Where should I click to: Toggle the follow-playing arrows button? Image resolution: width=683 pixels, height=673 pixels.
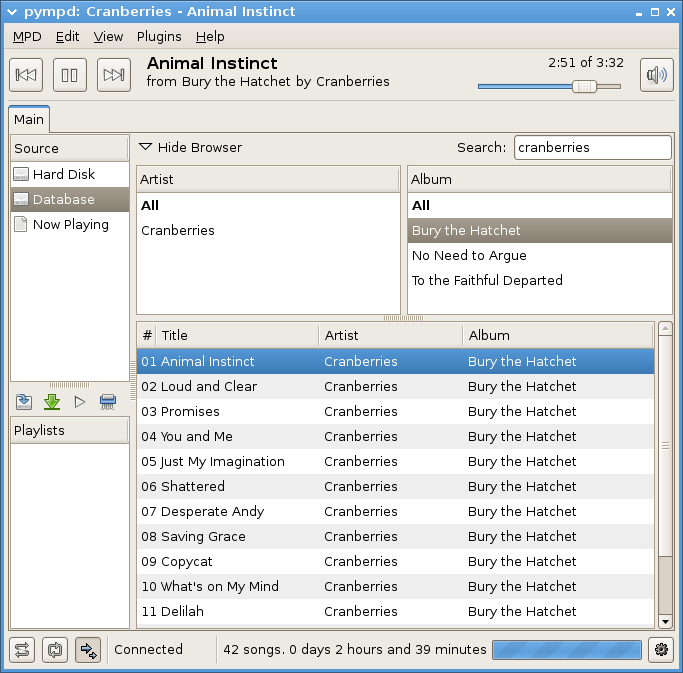coord(88,650)
